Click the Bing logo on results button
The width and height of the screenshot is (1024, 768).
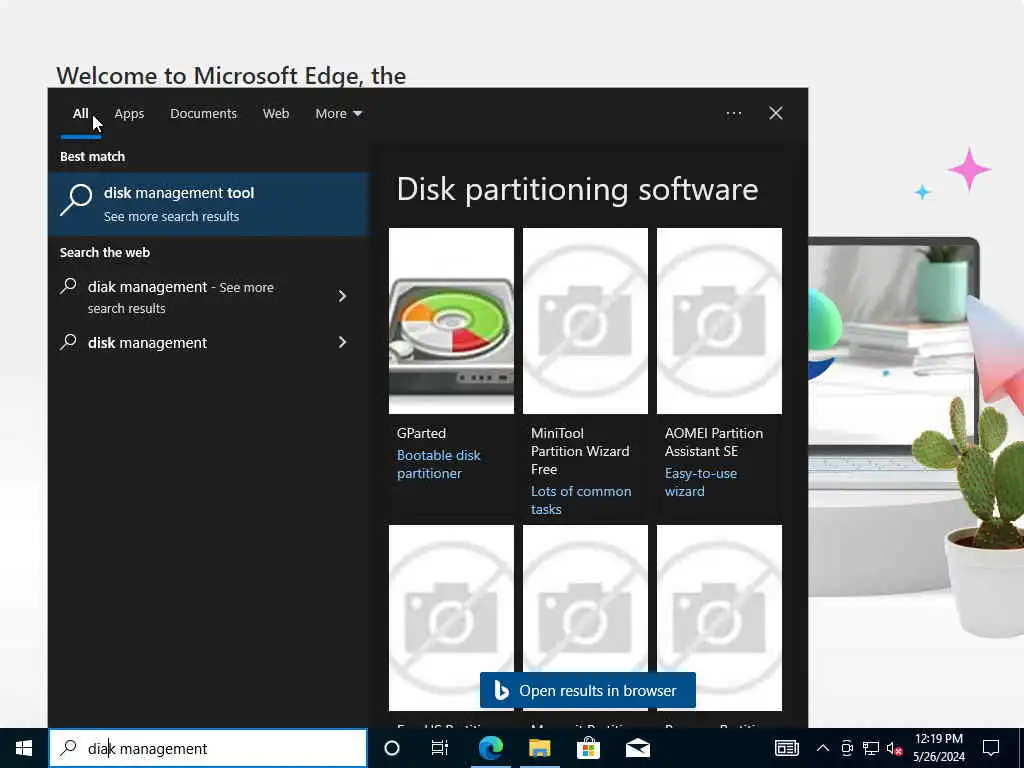point(501,690)
